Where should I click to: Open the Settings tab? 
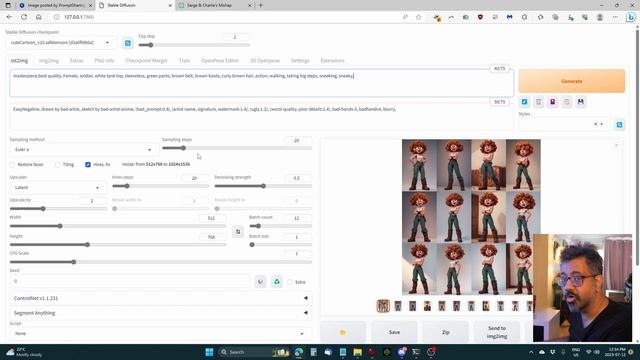point(300,60)
